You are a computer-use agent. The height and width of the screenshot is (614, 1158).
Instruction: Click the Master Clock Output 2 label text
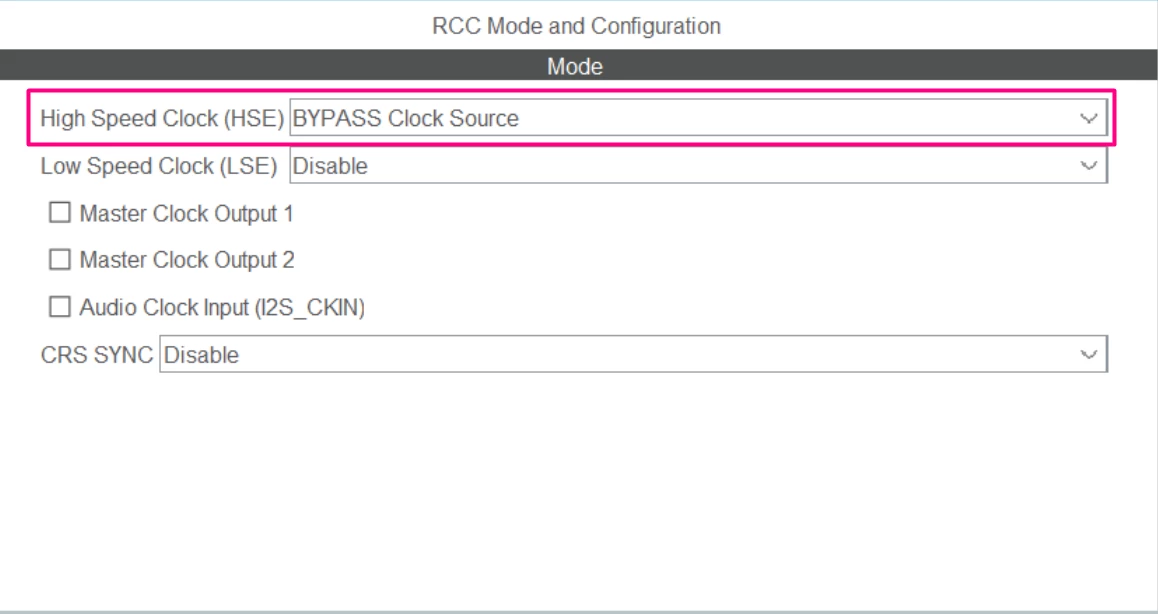[187, 260]
